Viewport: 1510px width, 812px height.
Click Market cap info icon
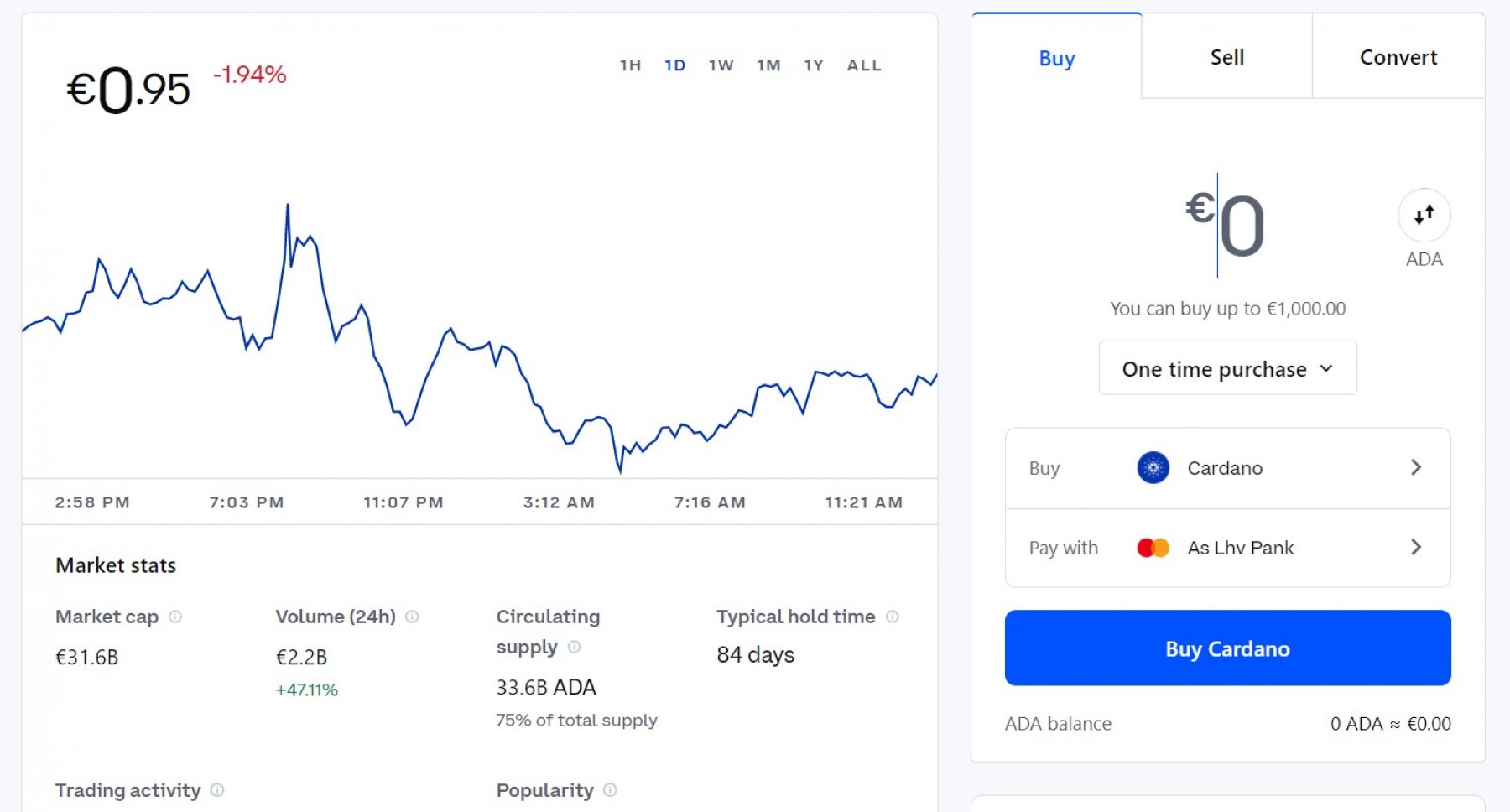(175, 617)
